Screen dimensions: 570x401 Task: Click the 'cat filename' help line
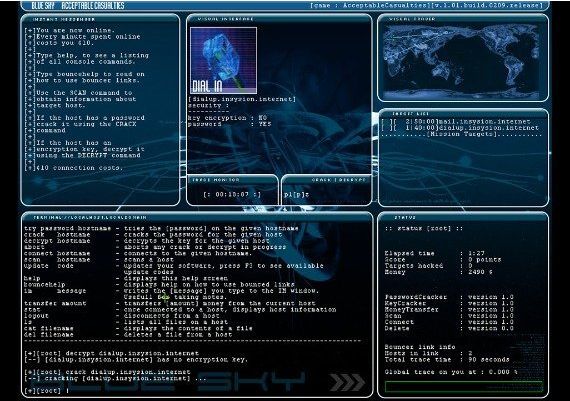coord(138,328)
